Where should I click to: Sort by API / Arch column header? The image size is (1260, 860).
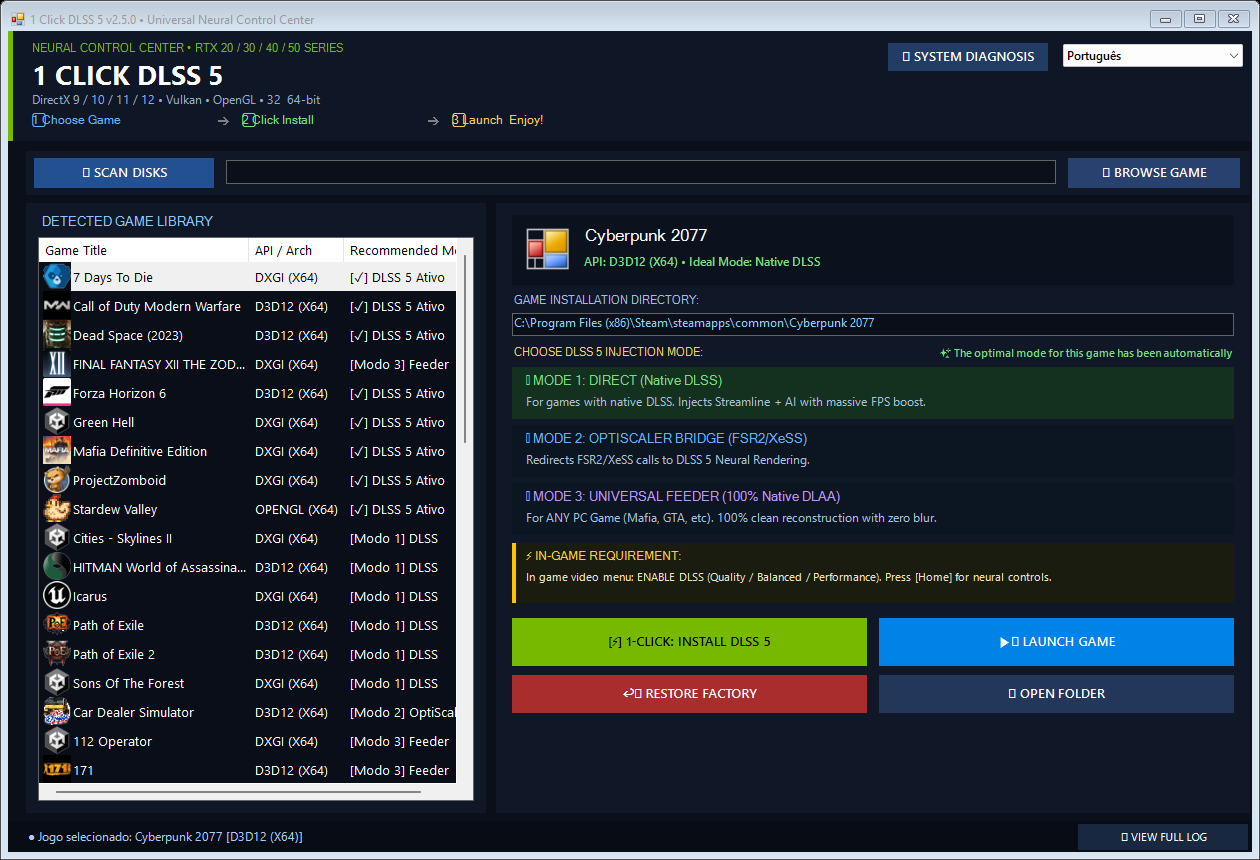tap(296, 250)
